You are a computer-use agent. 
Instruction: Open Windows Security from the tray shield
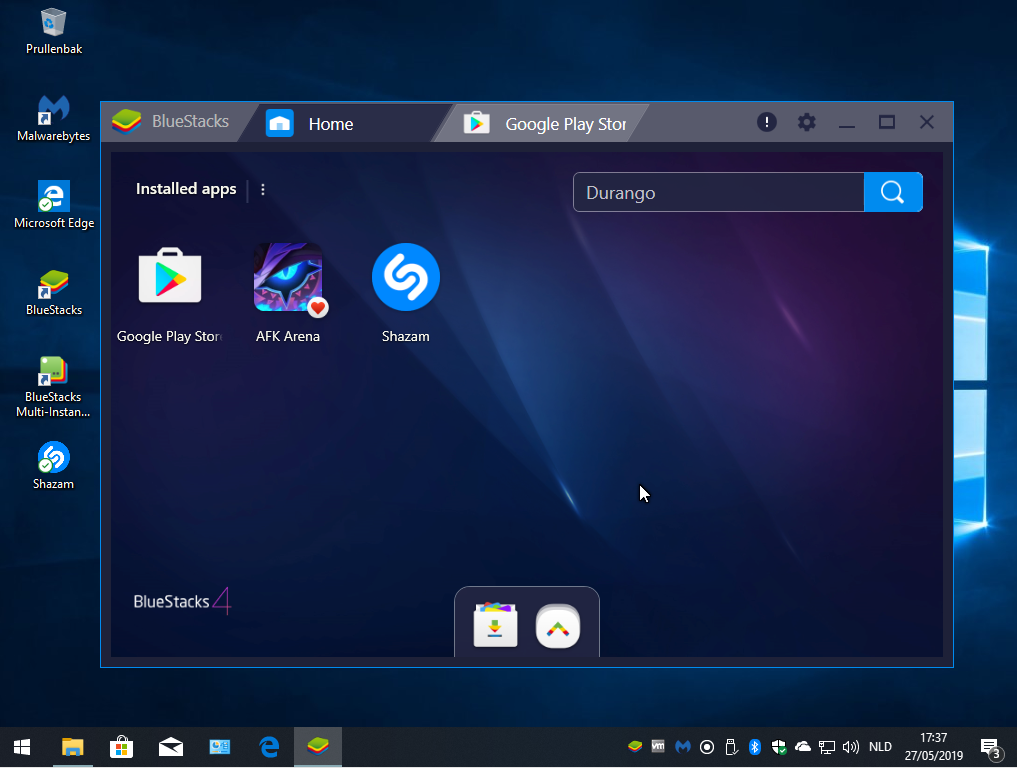coord(779,747)
